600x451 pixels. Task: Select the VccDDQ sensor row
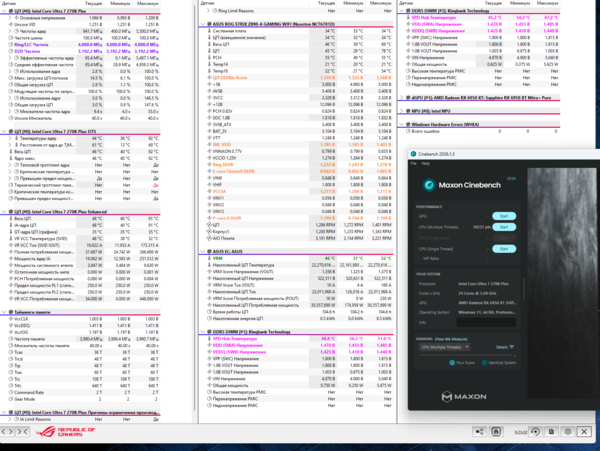(80, 326)
